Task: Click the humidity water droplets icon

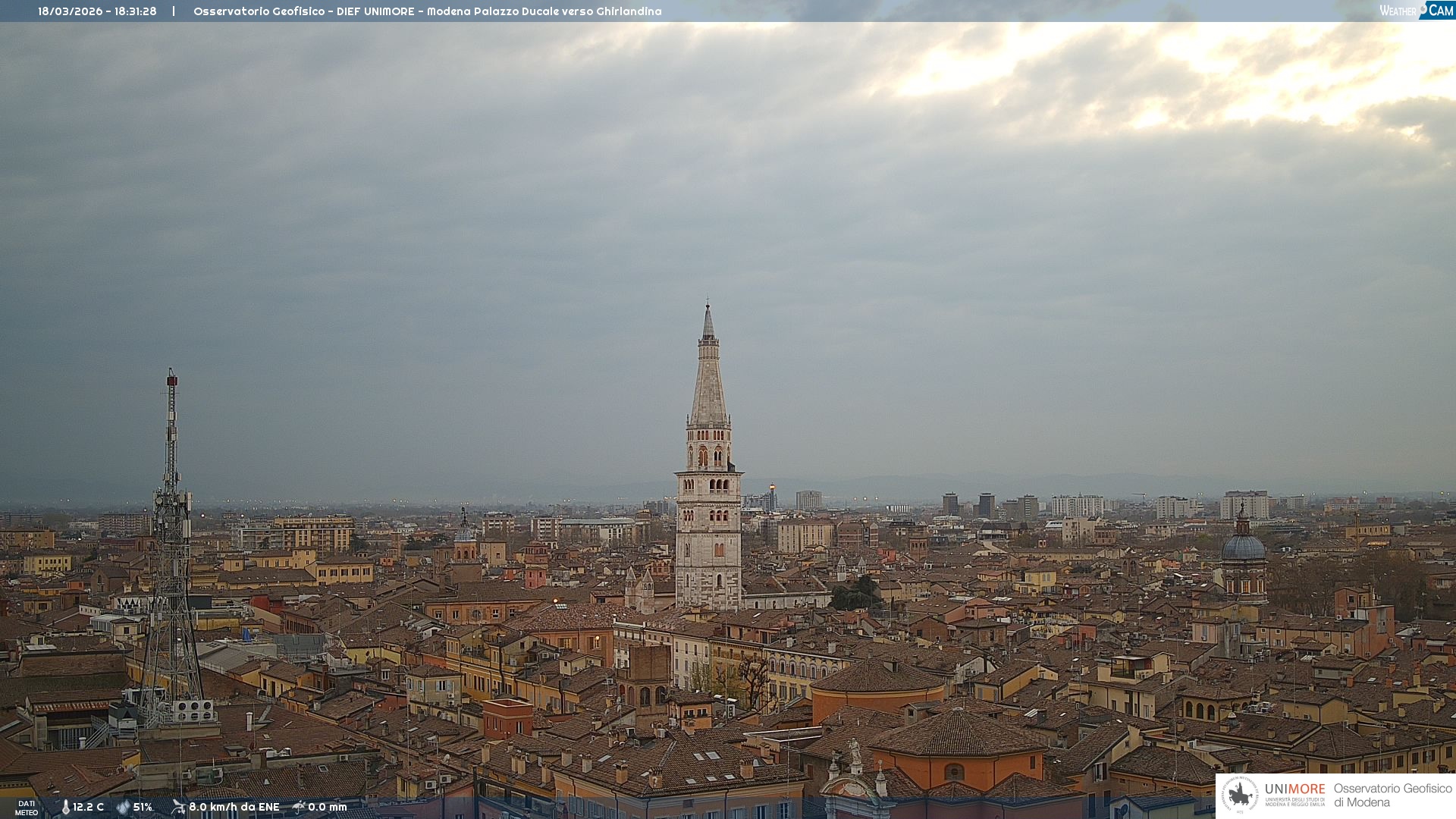Action: [123, 808]
